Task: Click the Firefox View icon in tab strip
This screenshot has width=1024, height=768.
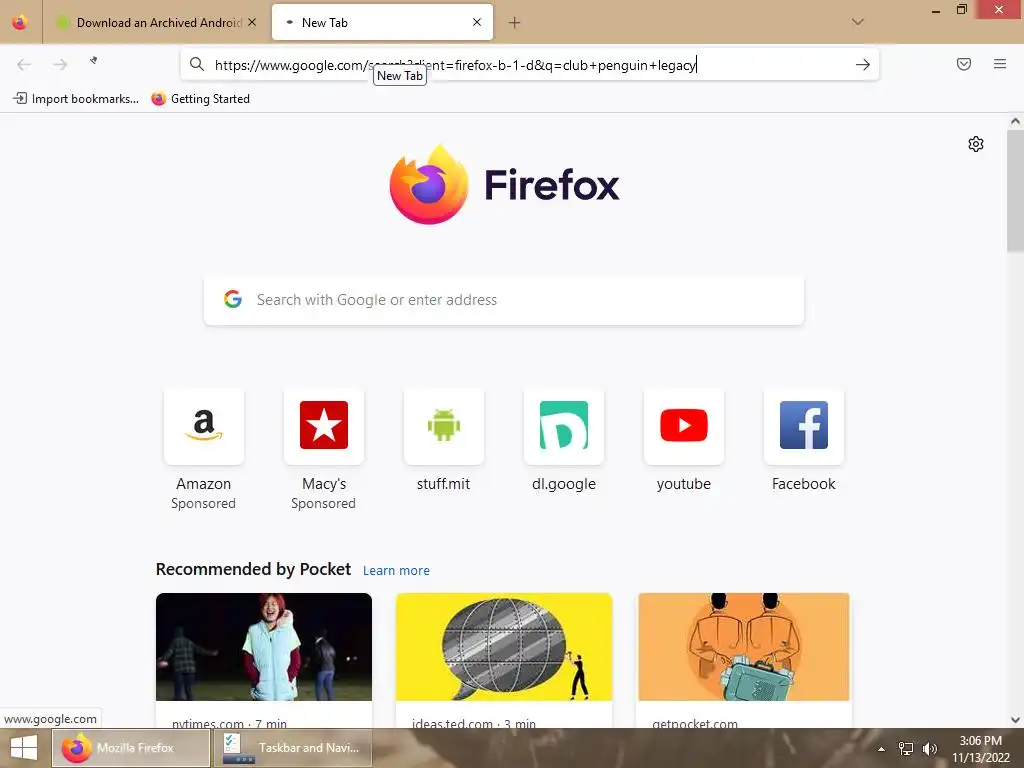Action: pos(20,22)
